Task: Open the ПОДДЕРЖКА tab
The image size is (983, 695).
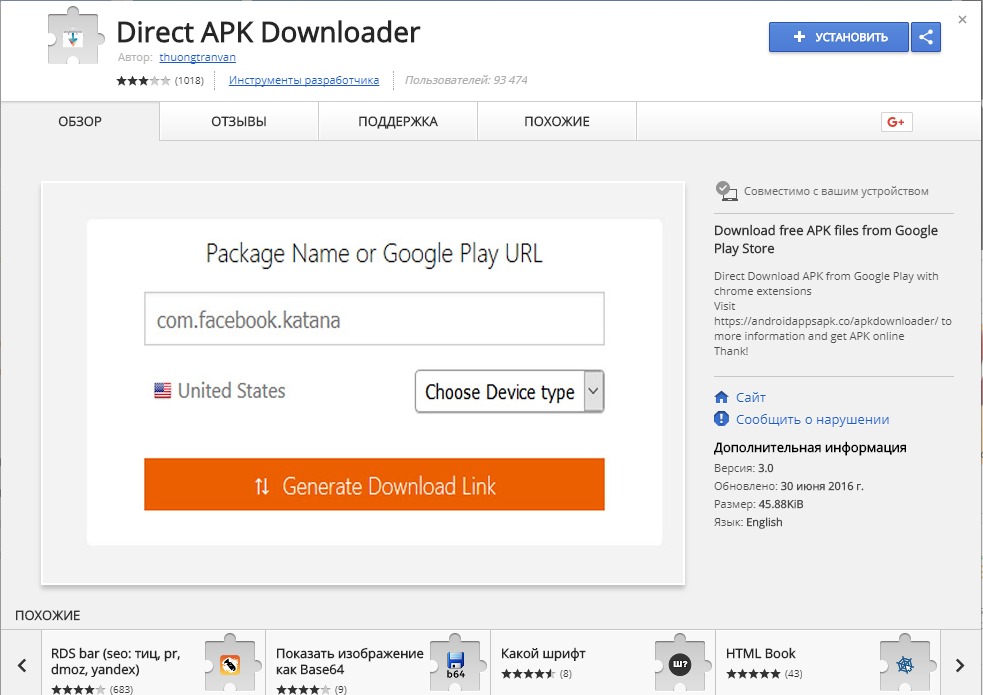Action: (398, 121)
